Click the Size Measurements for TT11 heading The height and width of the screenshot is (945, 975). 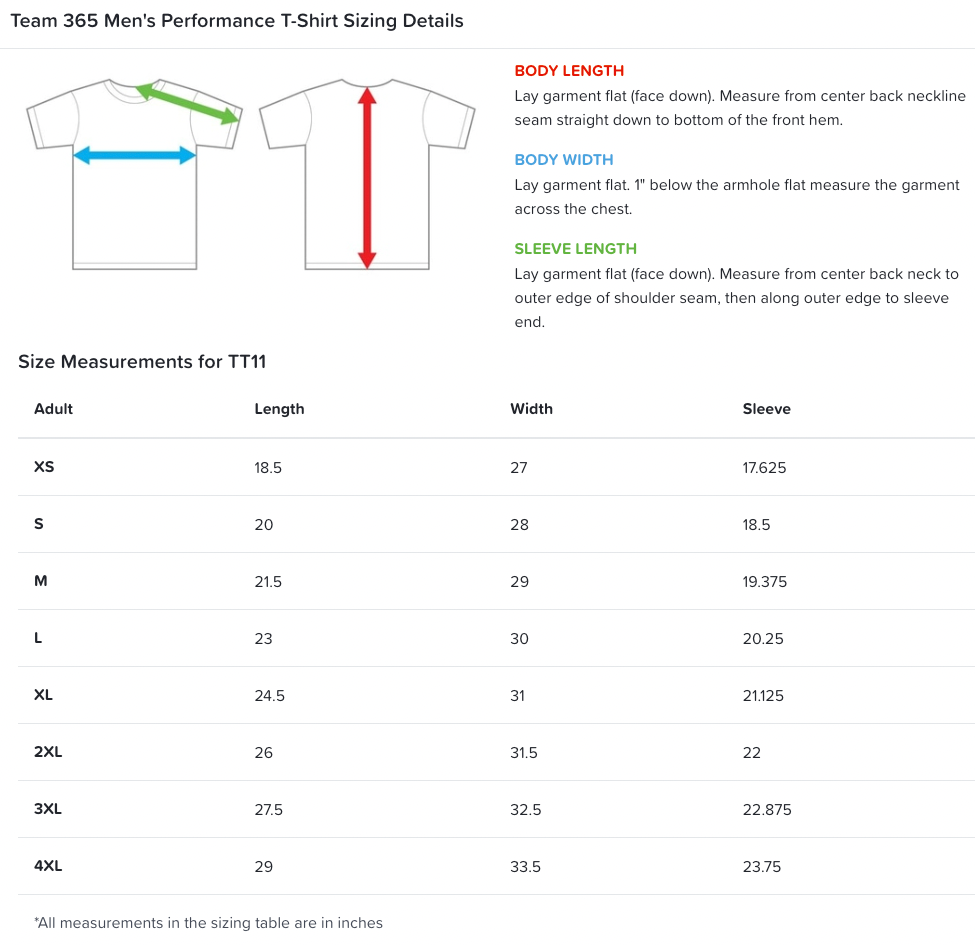[142, 362]
